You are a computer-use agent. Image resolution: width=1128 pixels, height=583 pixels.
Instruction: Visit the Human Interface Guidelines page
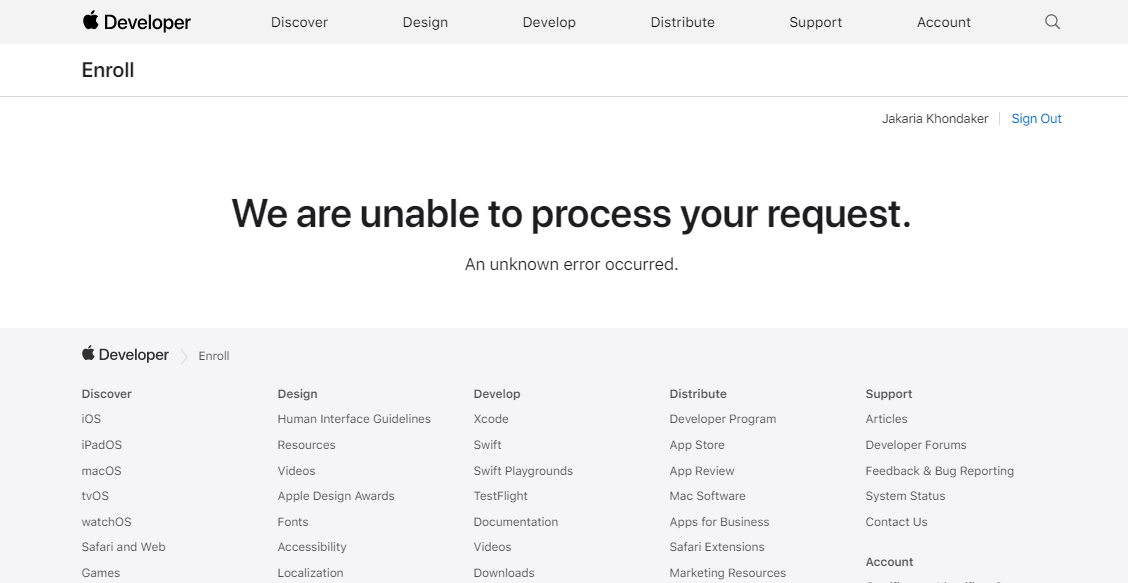coord(354,418)
